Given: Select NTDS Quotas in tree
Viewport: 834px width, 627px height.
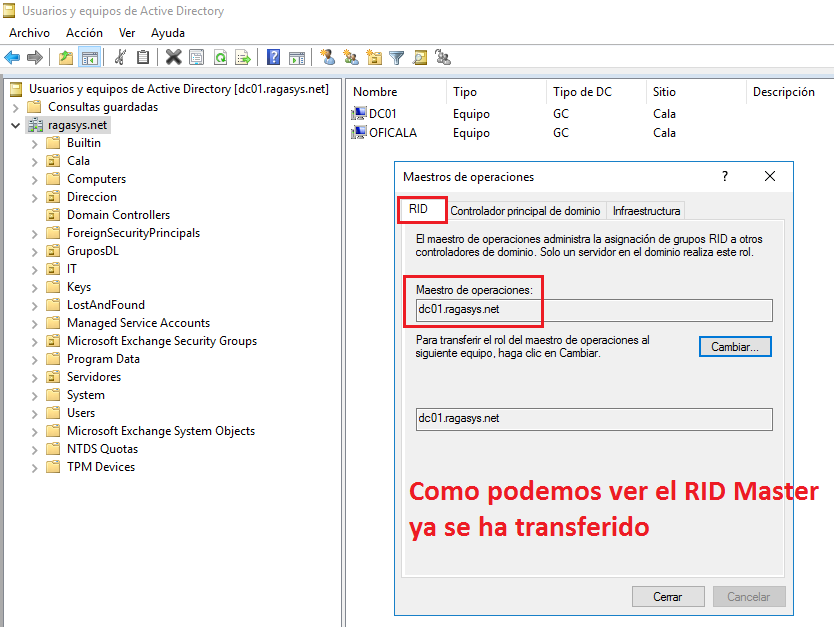Looking at the screenshot, I should pyautogui.click(x=102, y=449).
